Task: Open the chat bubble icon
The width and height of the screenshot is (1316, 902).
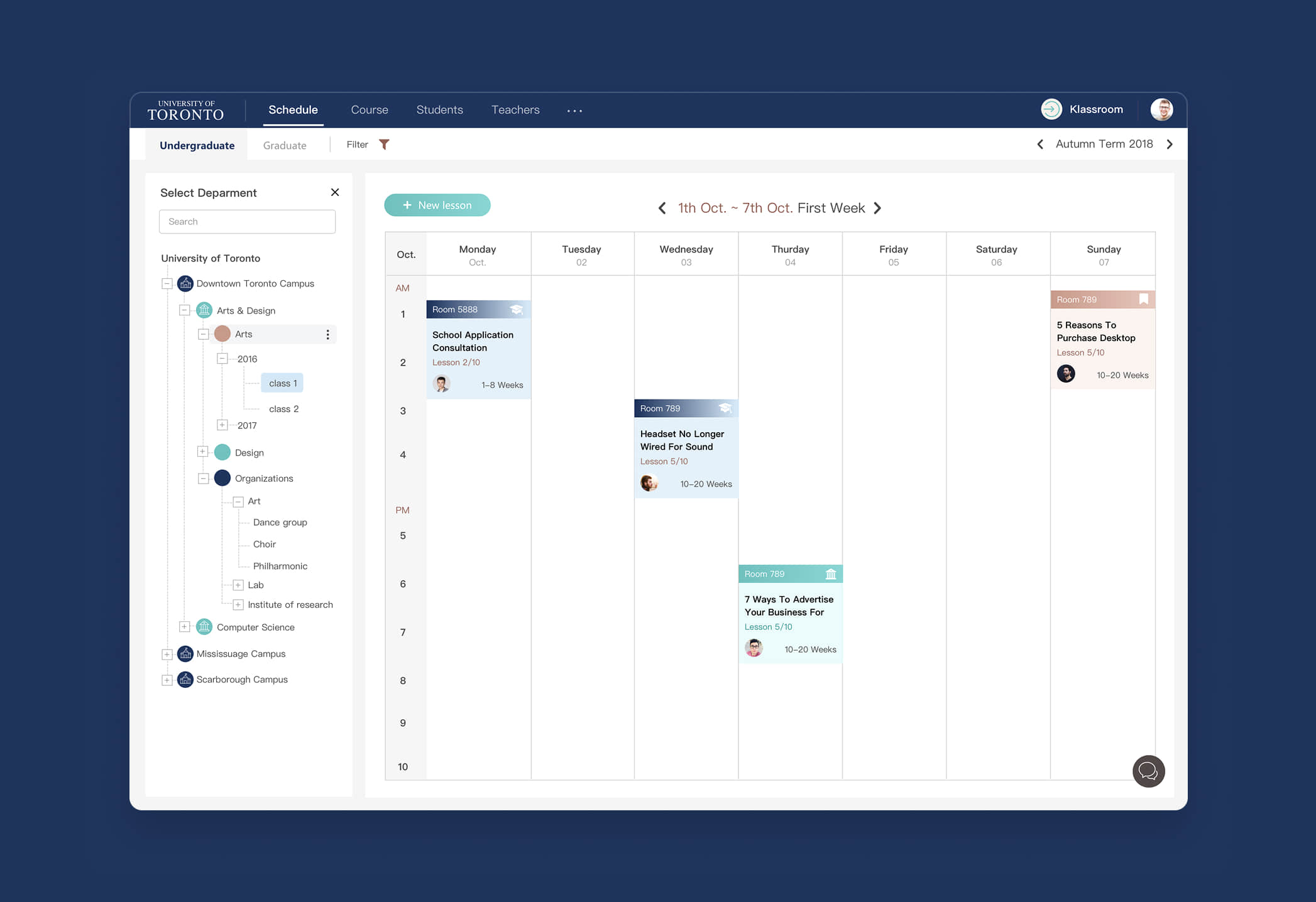Action: click(x=1148, y=771)
